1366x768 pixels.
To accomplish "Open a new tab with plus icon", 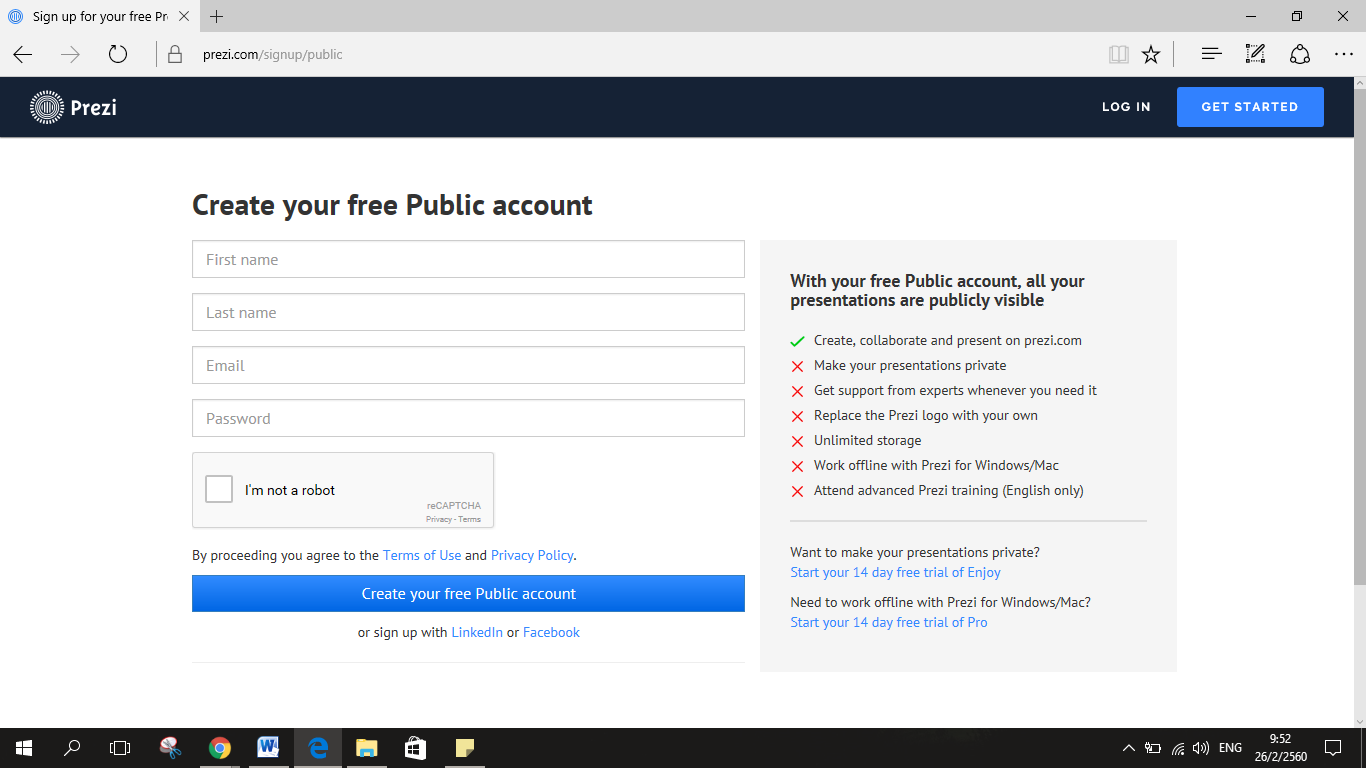I will (x=217, y=16).
